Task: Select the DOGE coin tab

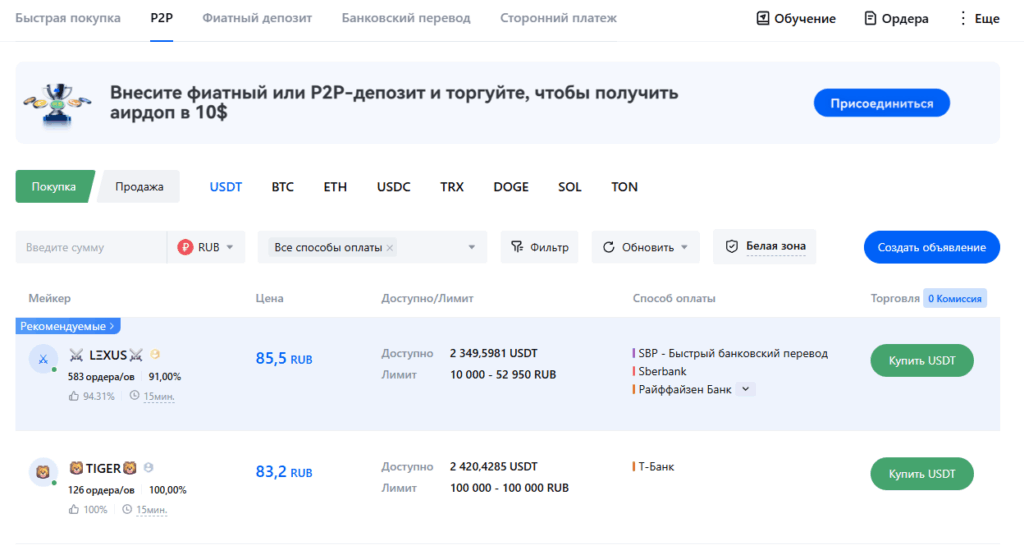Action: (x=511, y=187)
